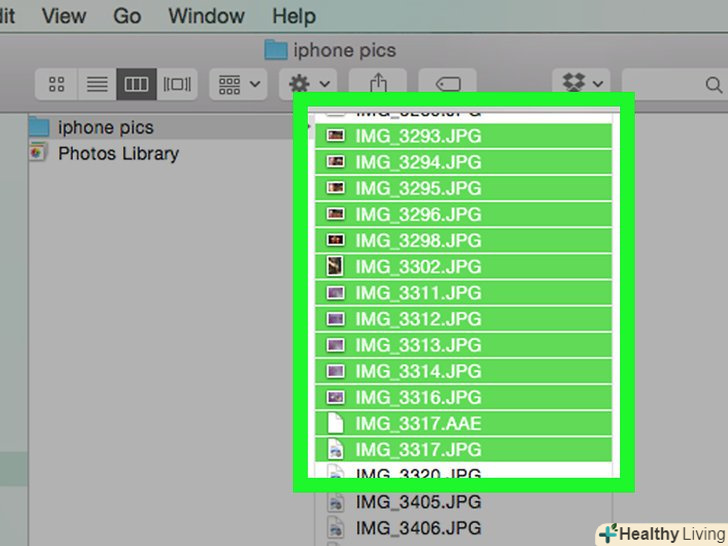
Task: Open the Dropbox toolbar menu
Action: click(581, 83)
